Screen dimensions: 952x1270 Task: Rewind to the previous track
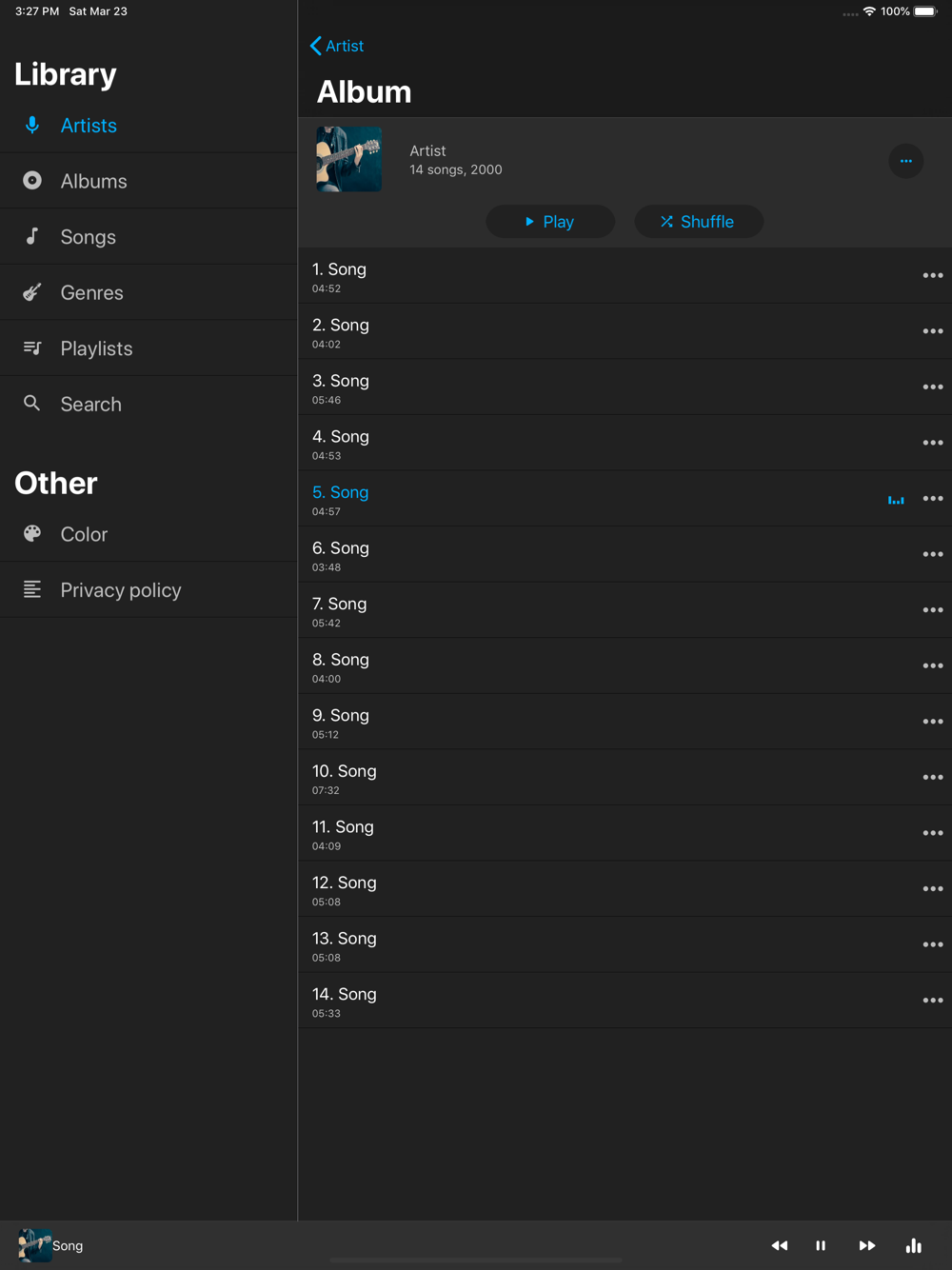pyautogui.click(x=780, y=1245)
